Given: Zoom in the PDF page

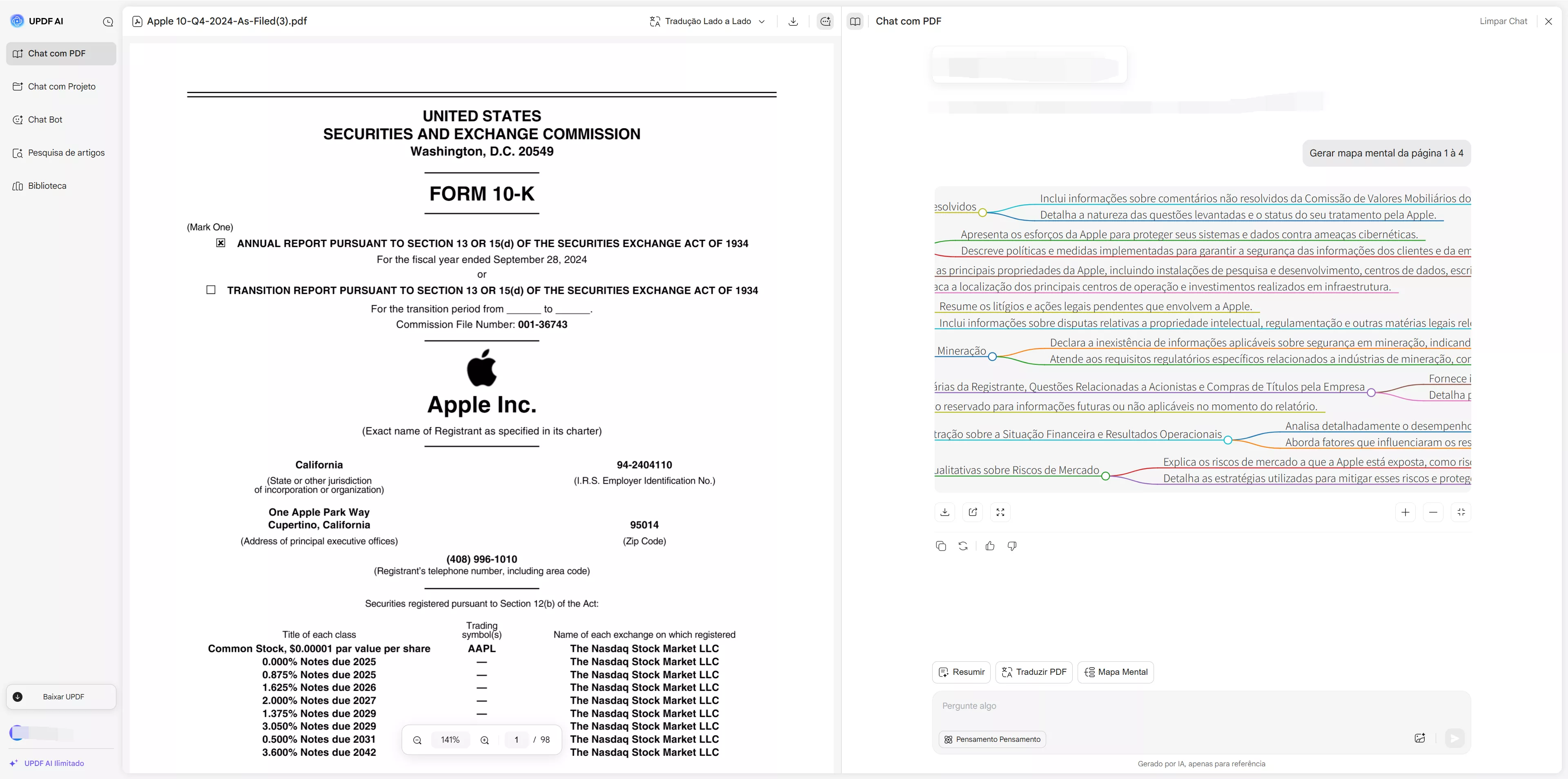Looking at the screenshot, I should click(485, 740).
